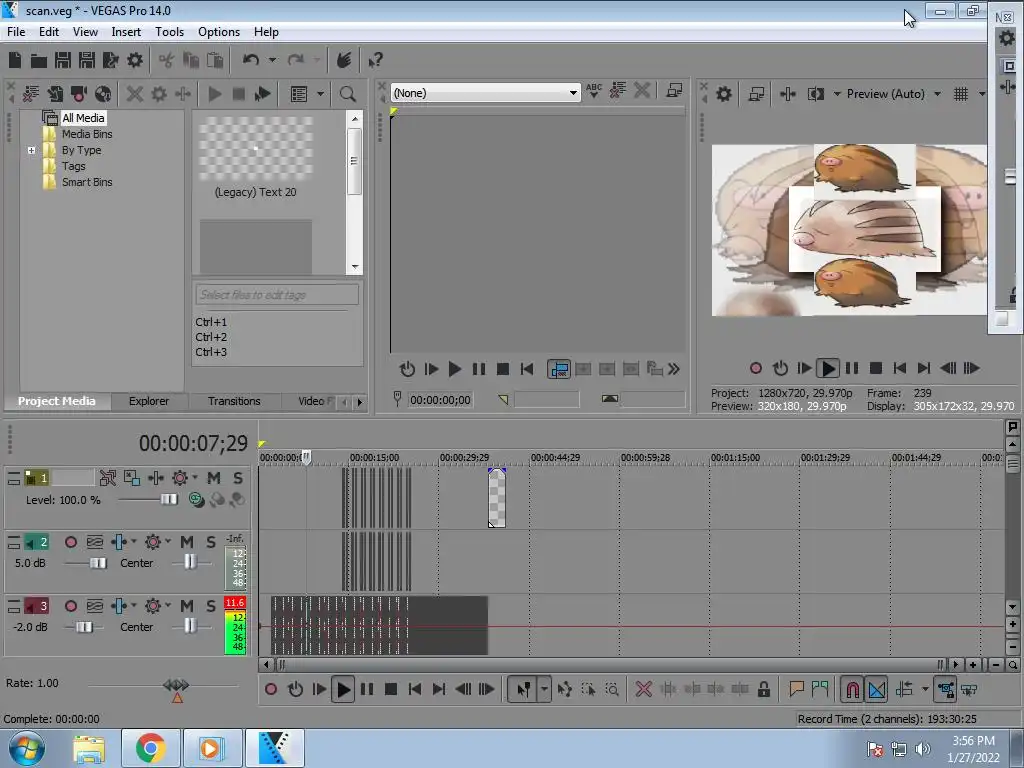This screenshot has width=1024, height=768.
Task: Expand the By Type folder
Action: coord(31,150)
